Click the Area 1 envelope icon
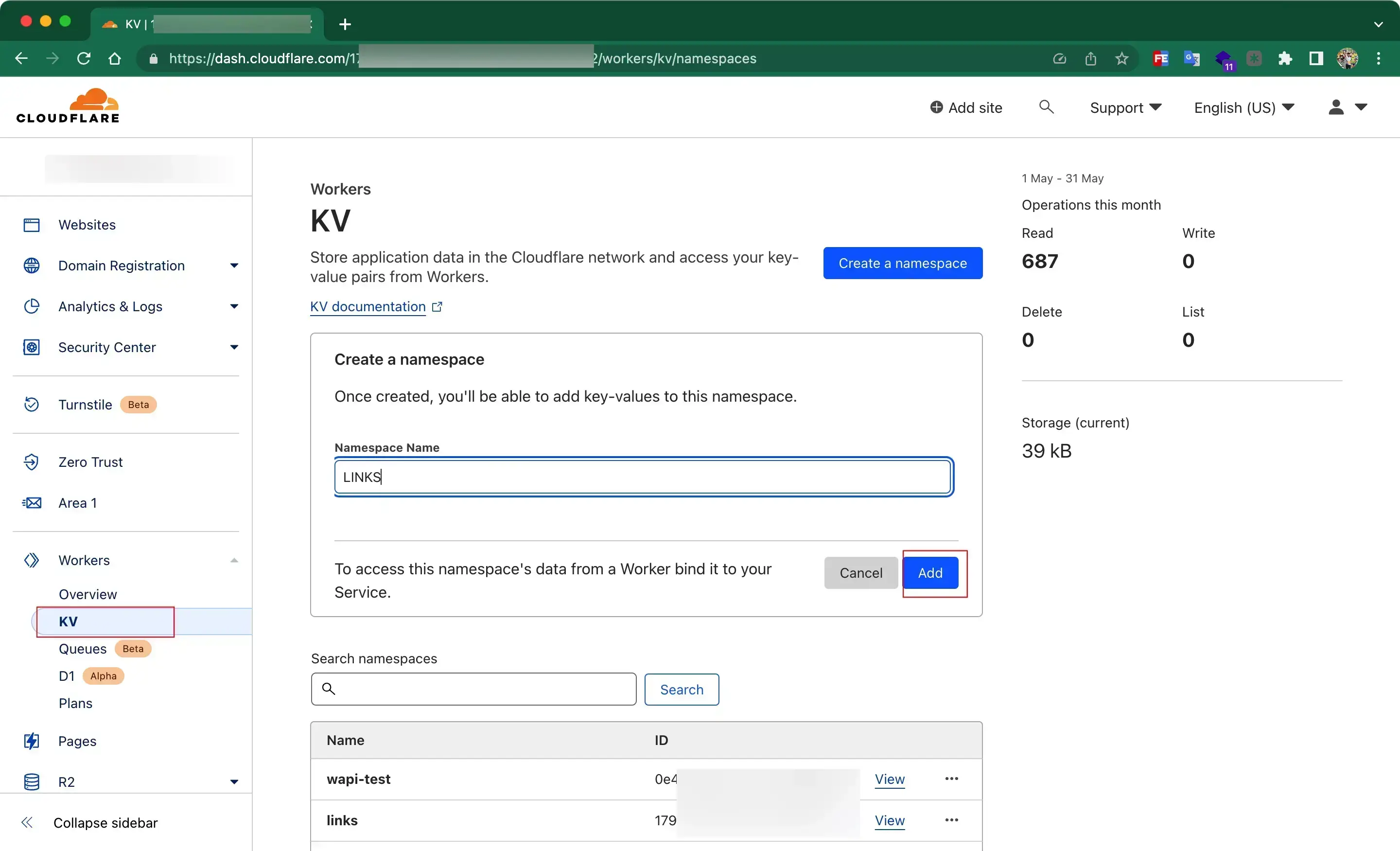 (31, 502)
